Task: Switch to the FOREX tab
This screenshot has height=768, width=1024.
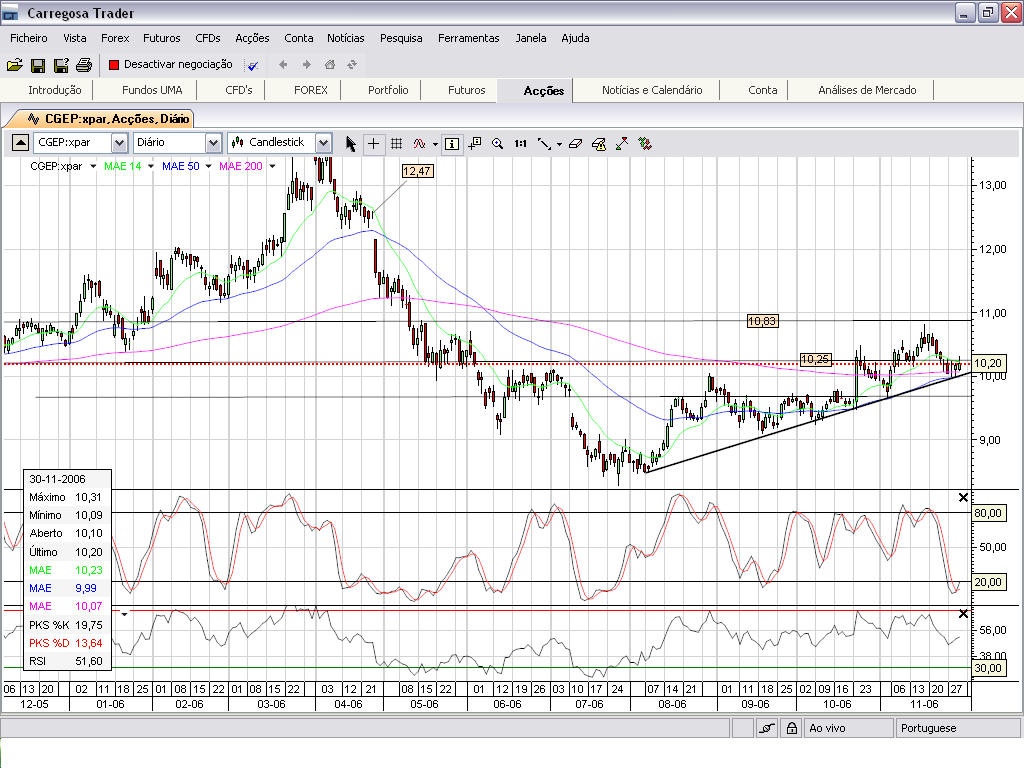Action: pyautogui.click(x=310, y=90)
